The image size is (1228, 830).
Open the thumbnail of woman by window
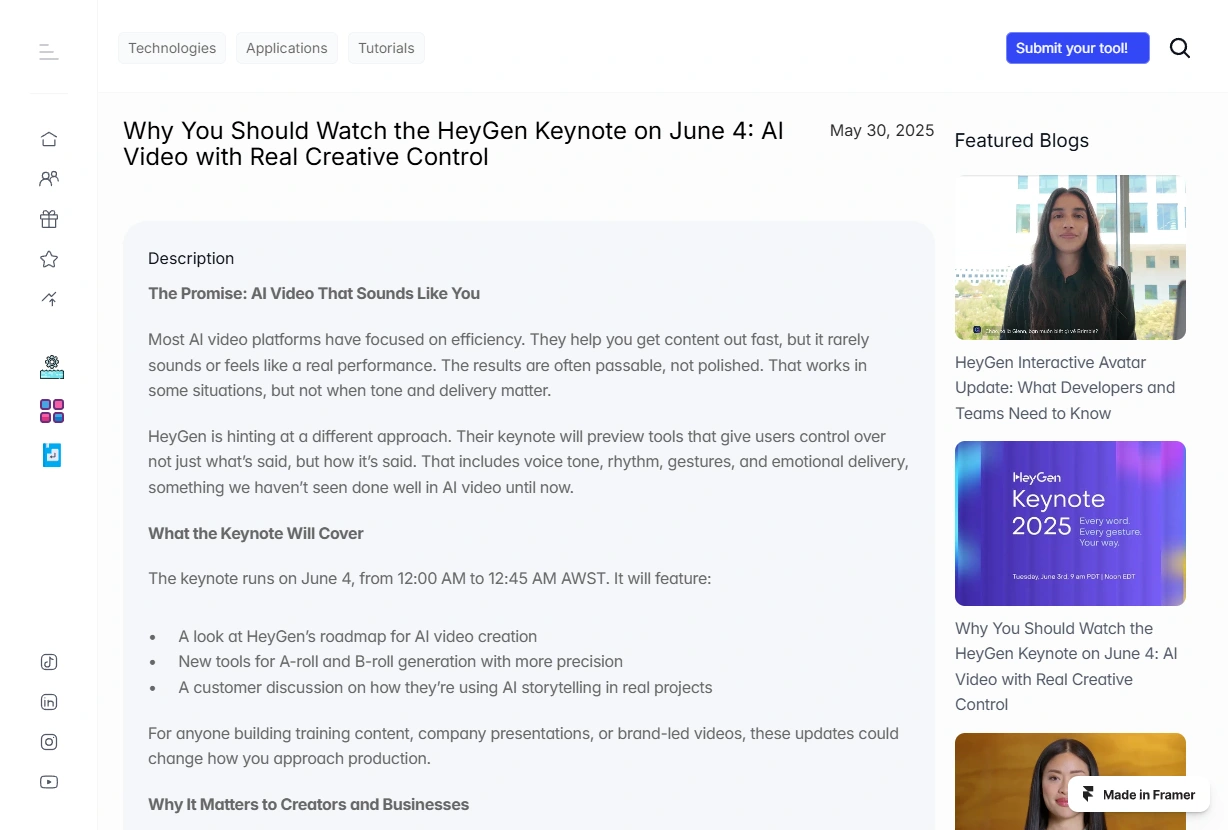[1070, 258]
